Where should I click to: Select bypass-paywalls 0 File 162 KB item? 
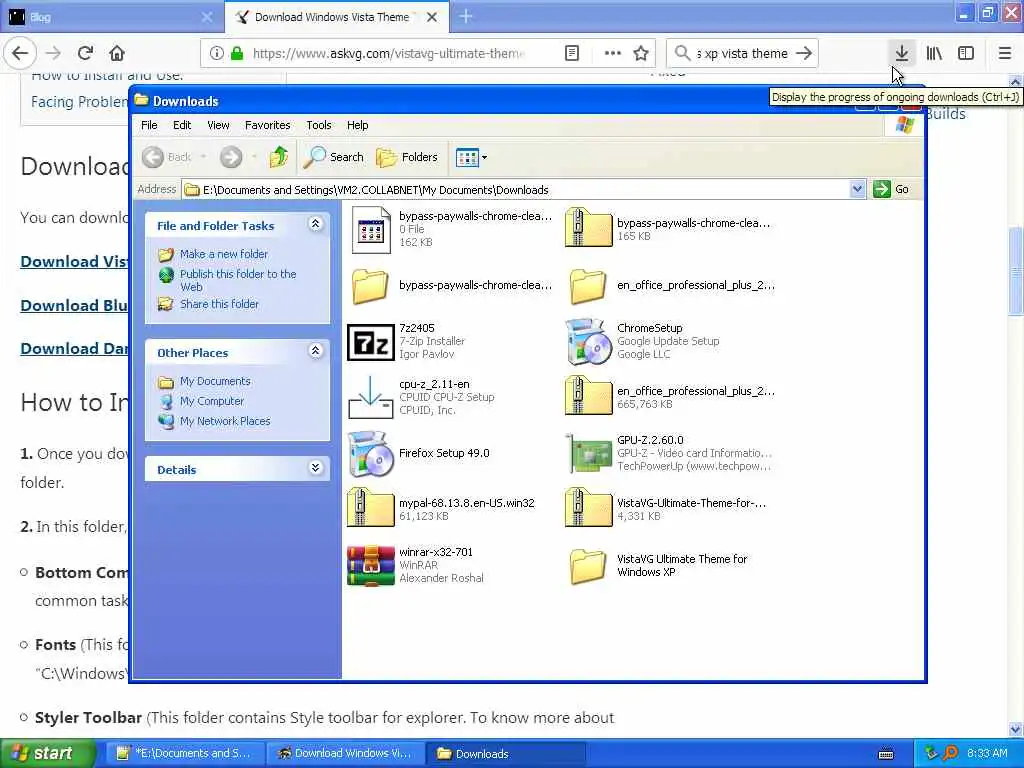point(370,229)
